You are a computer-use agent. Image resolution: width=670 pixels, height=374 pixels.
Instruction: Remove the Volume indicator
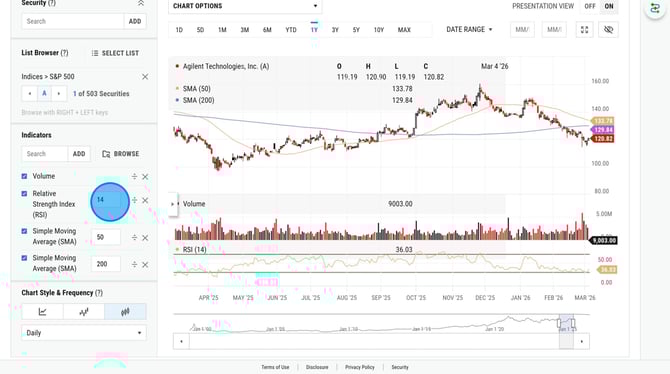(145, 177)
